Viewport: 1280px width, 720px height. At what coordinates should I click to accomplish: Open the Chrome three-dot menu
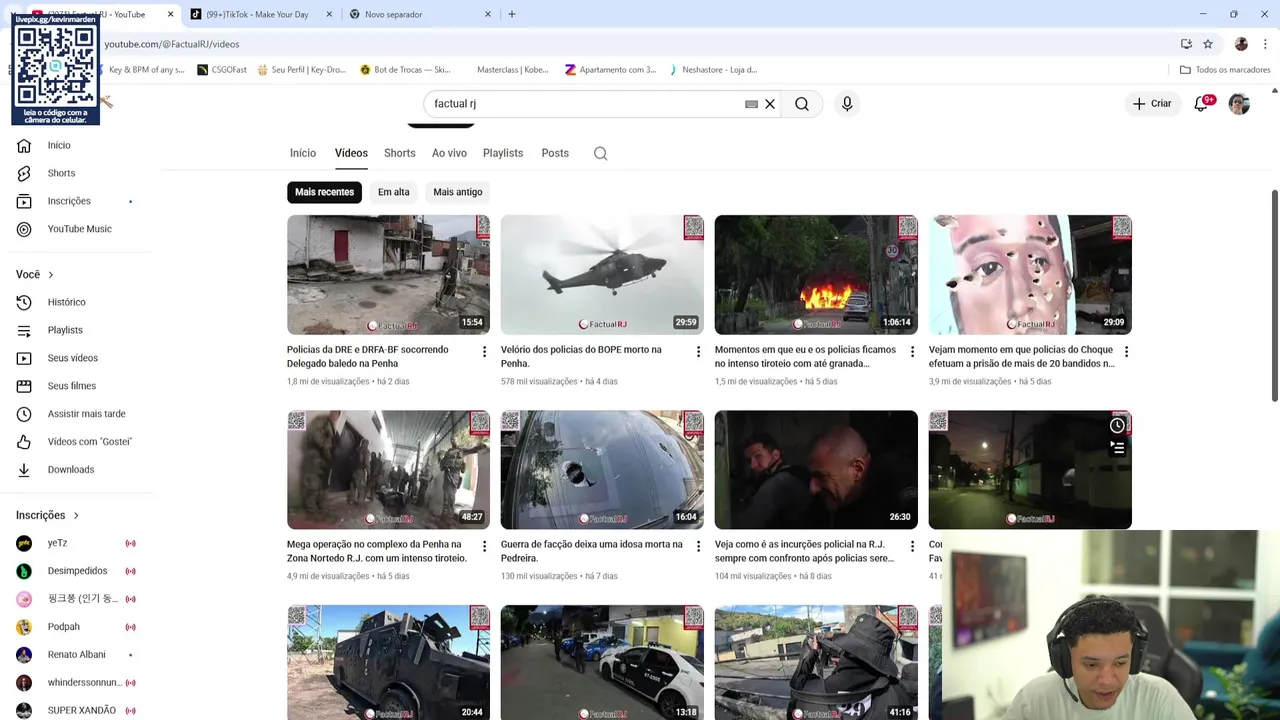[x=1265, y=44]
